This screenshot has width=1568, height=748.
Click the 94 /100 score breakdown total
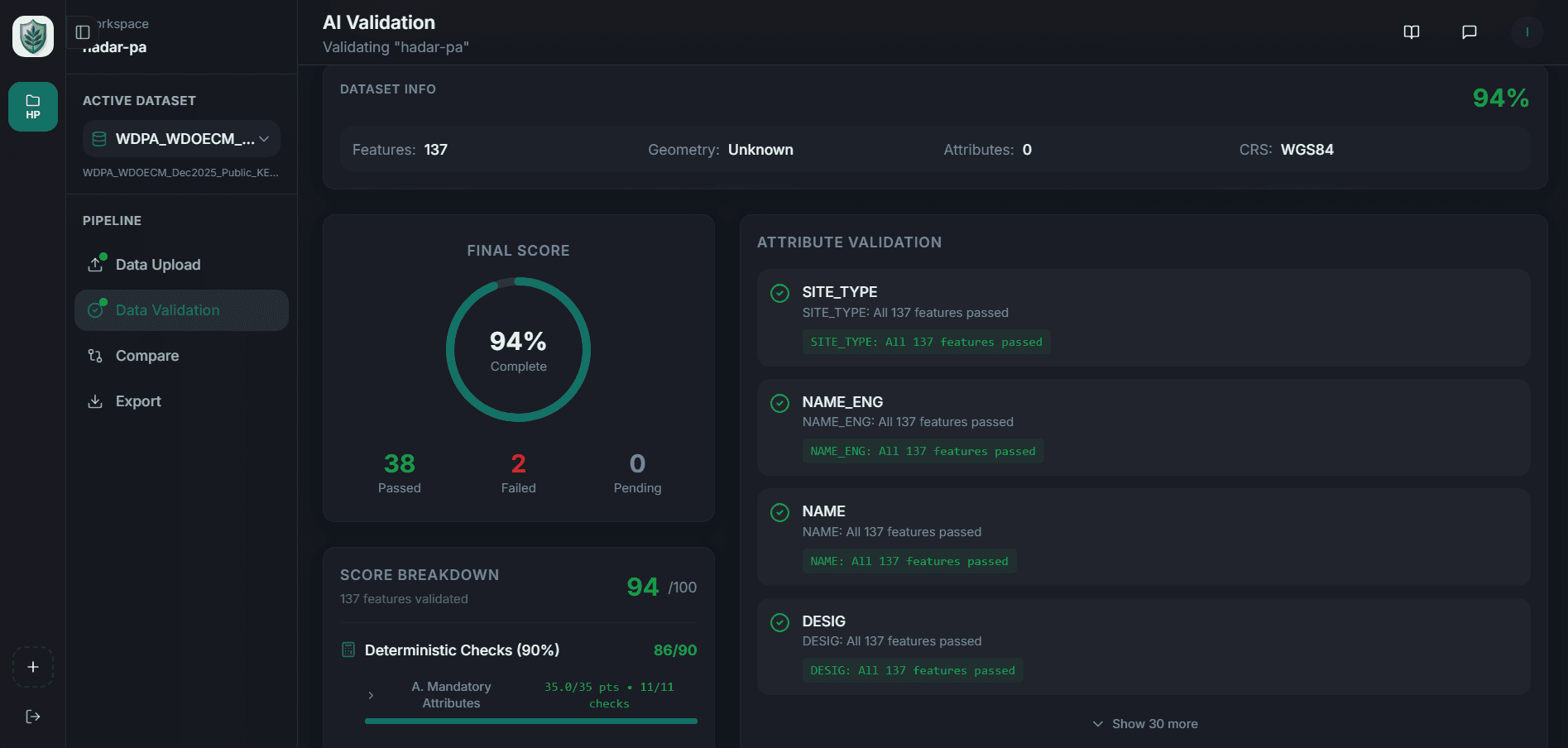point(662,587)
